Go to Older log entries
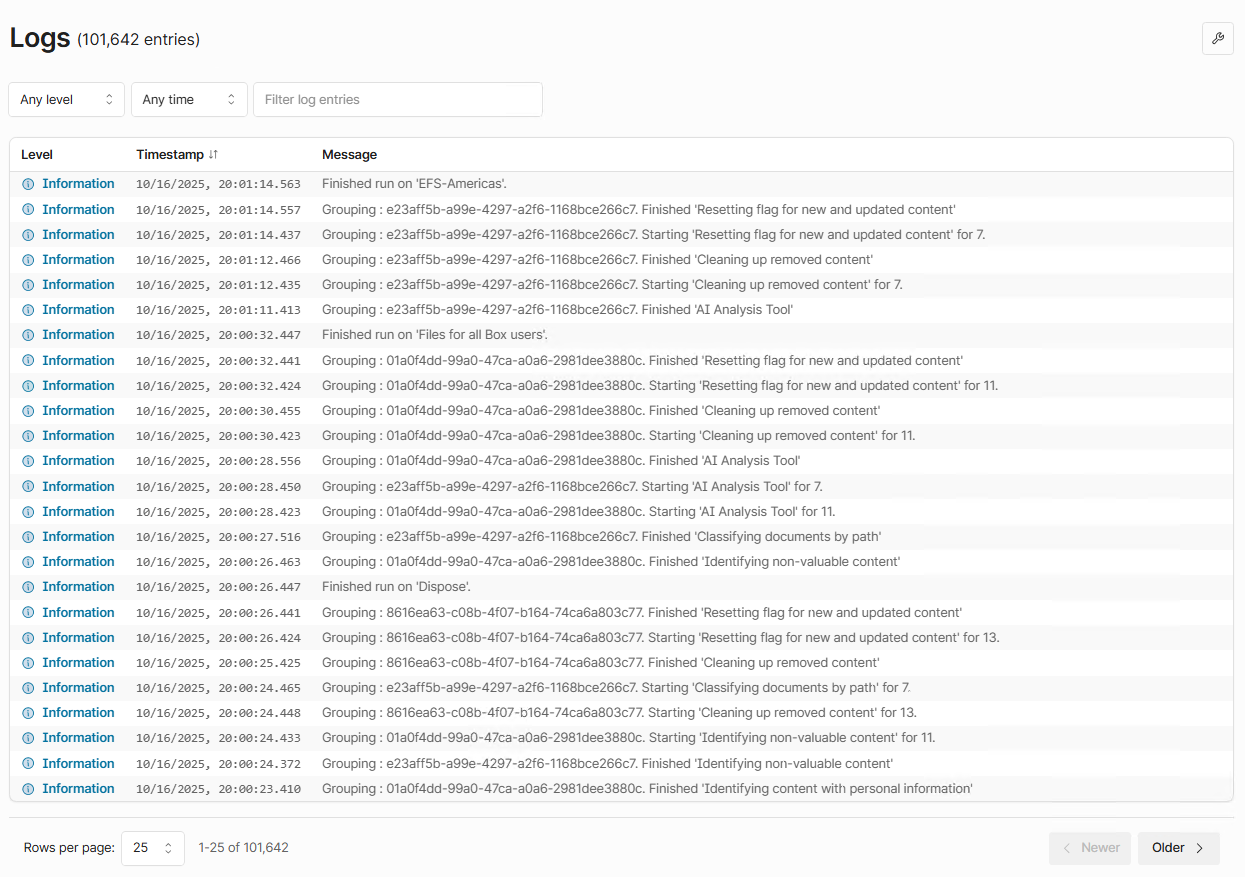Viewport: 1245px width, 877px height. coord(1178,848)
